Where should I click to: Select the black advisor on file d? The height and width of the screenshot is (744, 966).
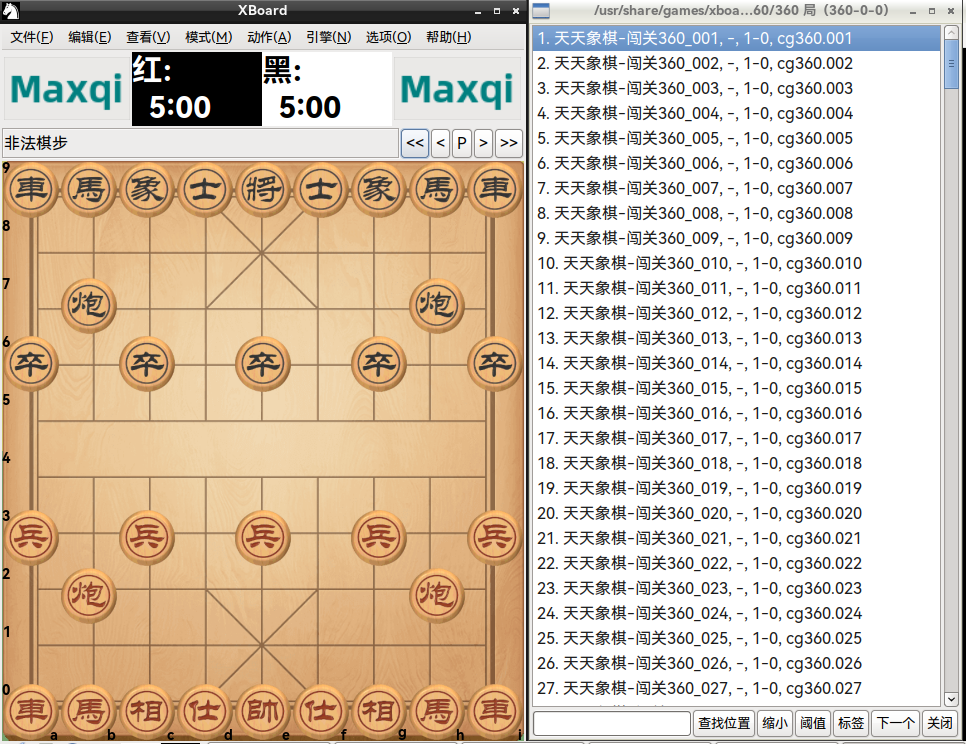(205, 189)
